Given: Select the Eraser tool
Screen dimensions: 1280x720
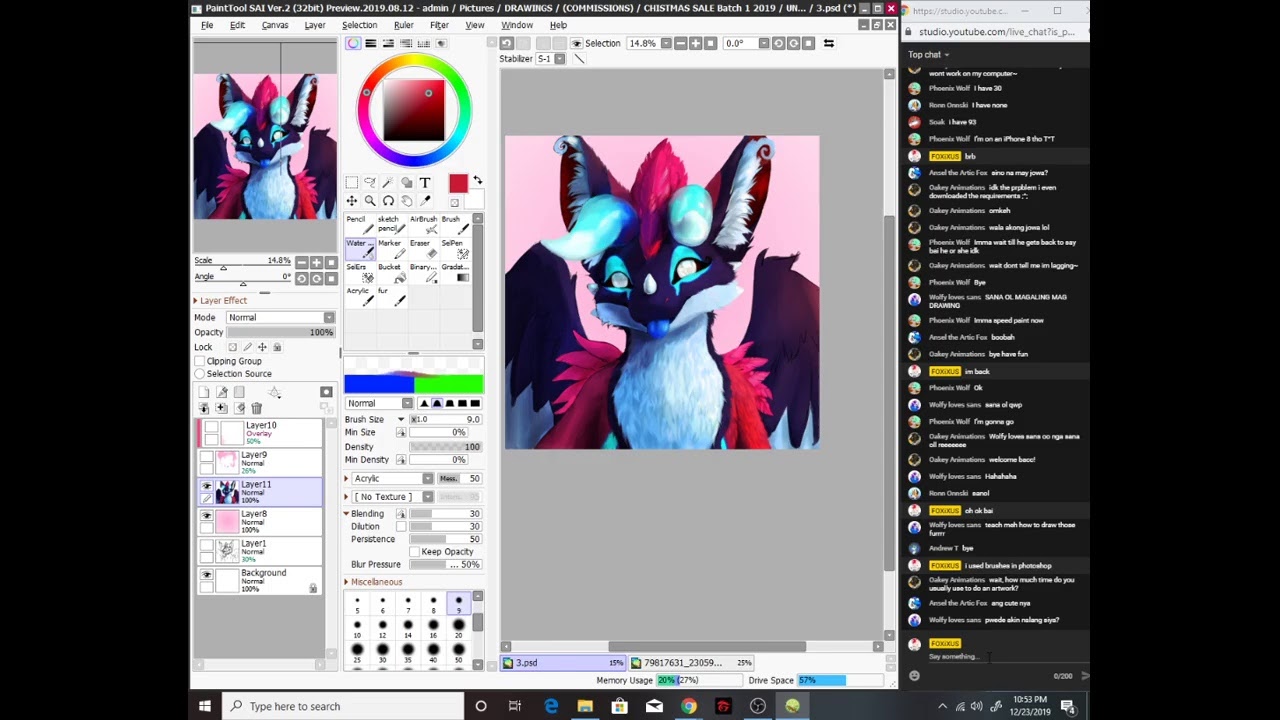Looking at the screenshot, I should pos(422,248).
